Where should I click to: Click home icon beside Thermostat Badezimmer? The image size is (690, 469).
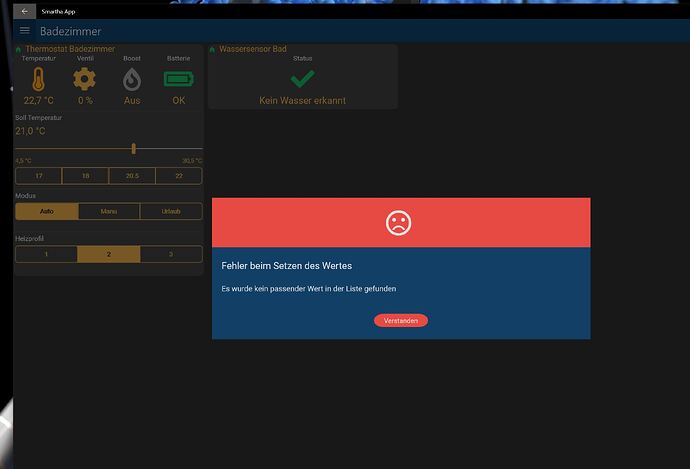click(19, 49)
